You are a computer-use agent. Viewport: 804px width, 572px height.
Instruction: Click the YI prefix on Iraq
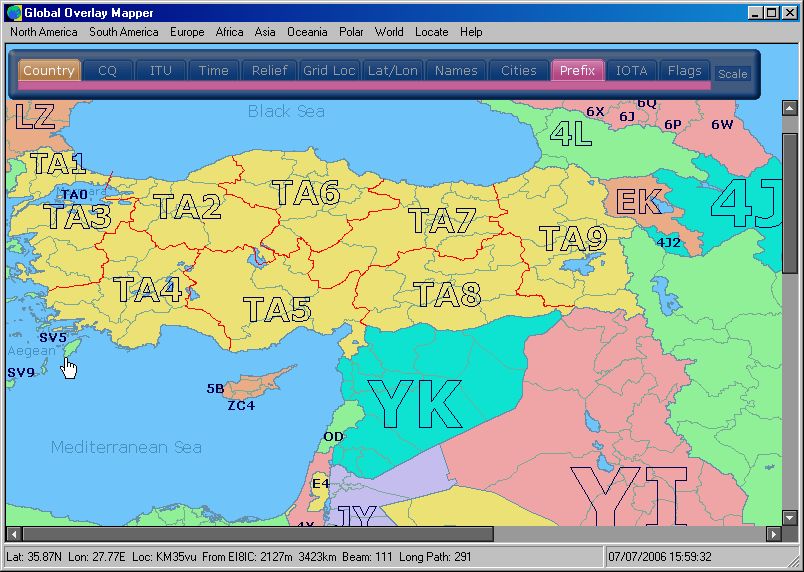[629, 496]
